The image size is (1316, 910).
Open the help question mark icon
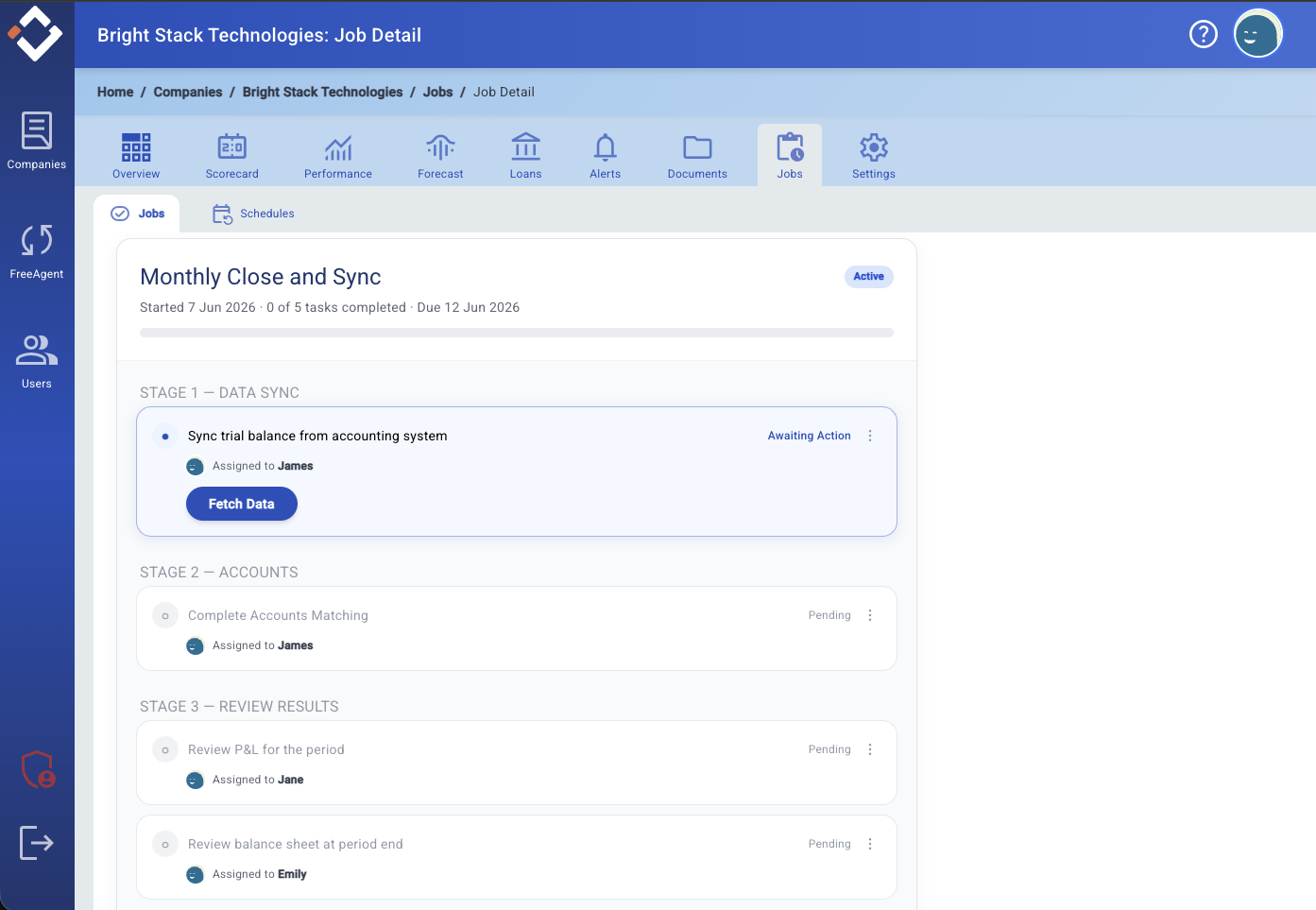[x=1204, y=35]
